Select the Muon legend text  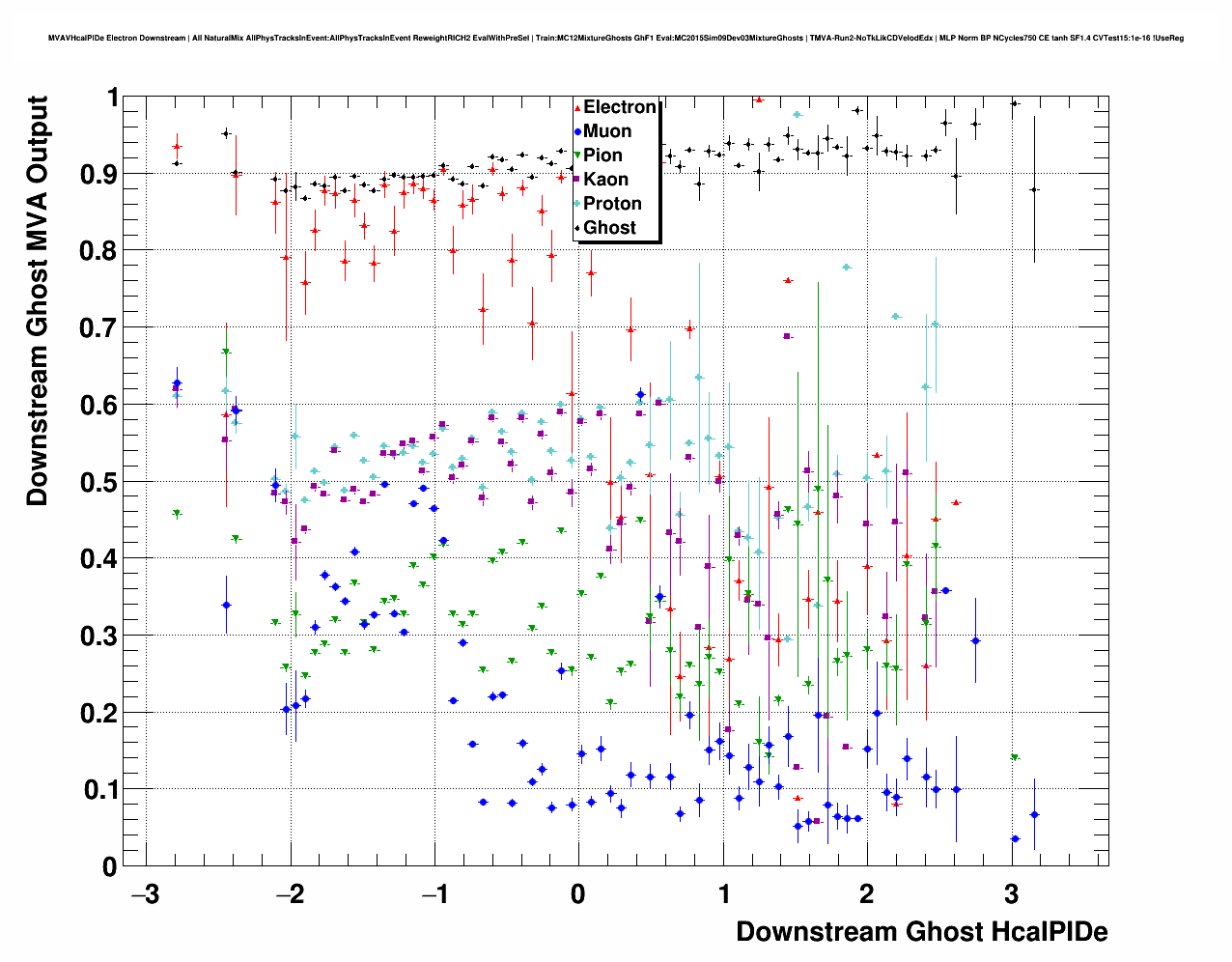(x=607, y=131)
